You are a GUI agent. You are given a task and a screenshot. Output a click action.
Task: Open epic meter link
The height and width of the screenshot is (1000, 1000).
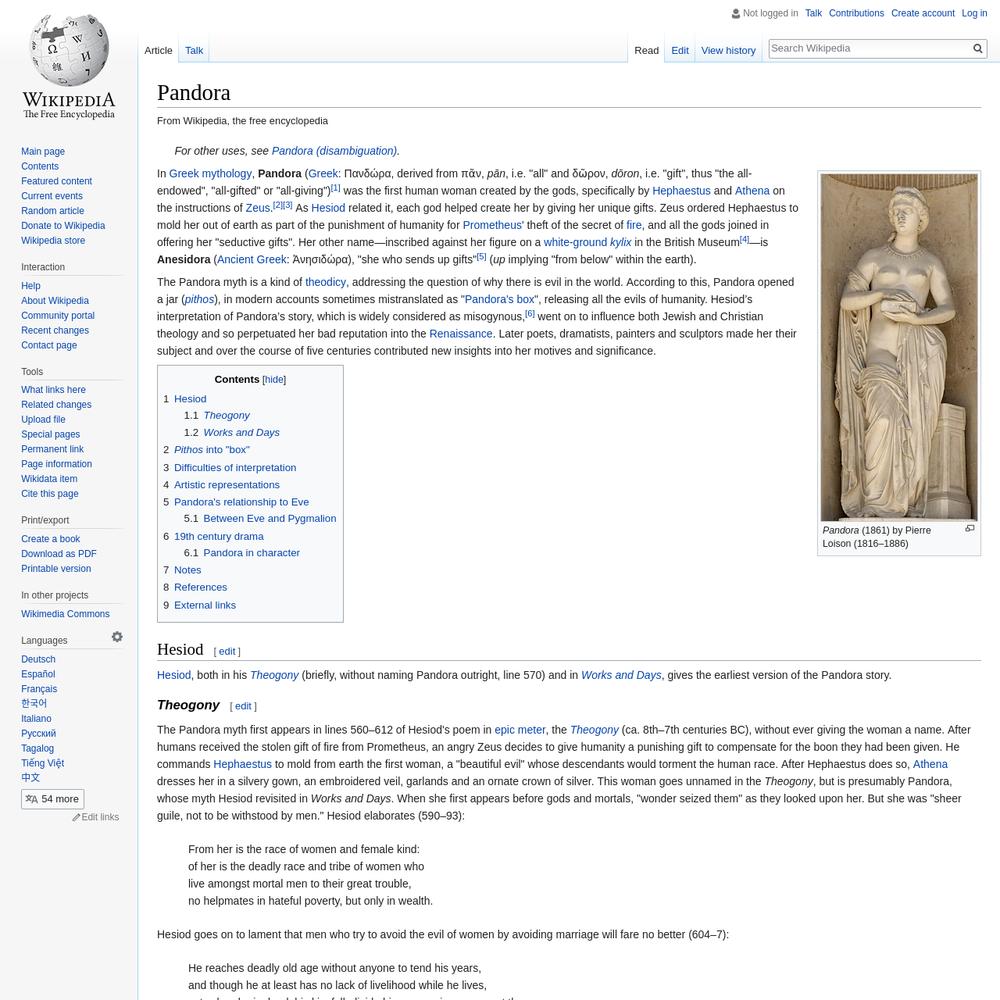[520, 730]
